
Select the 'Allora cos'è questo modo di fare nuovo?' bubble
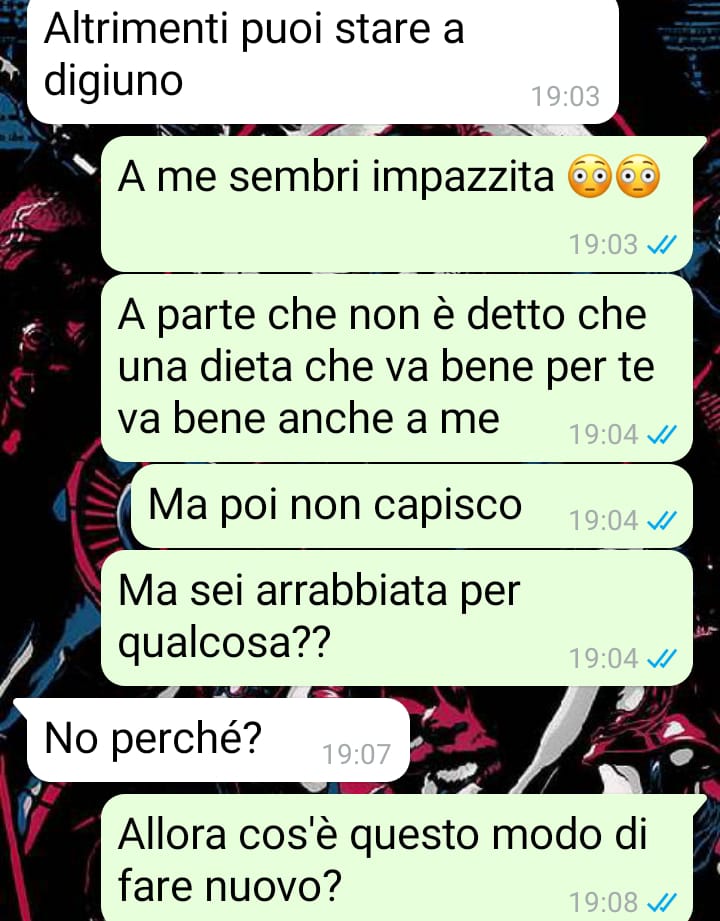point(397,858)
